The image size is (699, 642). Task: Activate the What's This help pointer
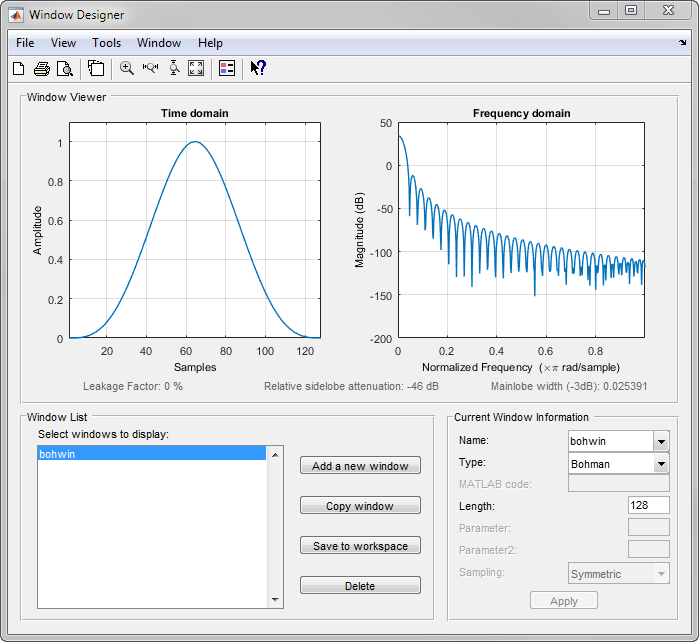257,68
